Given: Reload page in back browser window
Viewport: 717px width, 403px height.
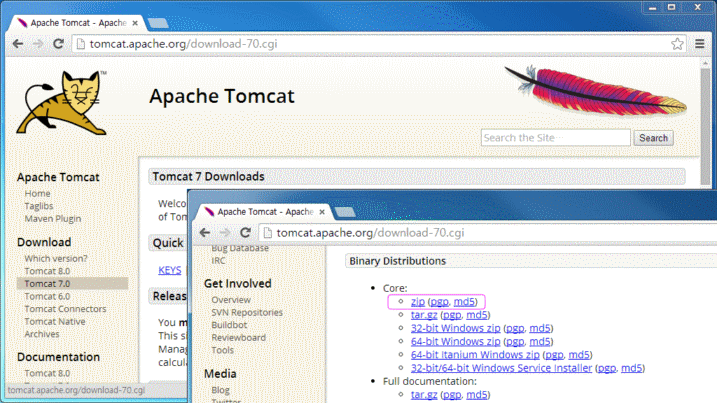Looking at the screenshot, I should pos(58,44).
